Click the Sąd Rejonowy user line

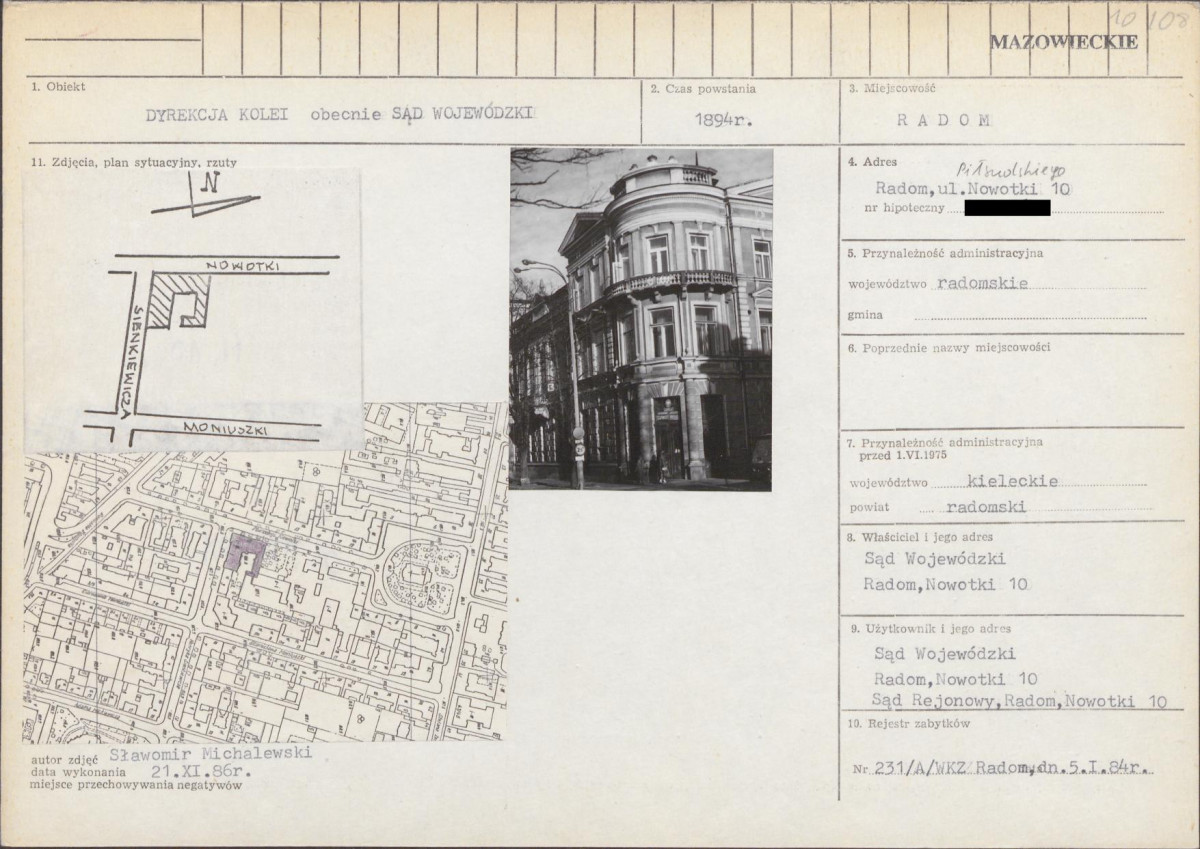click(1019, 702)
